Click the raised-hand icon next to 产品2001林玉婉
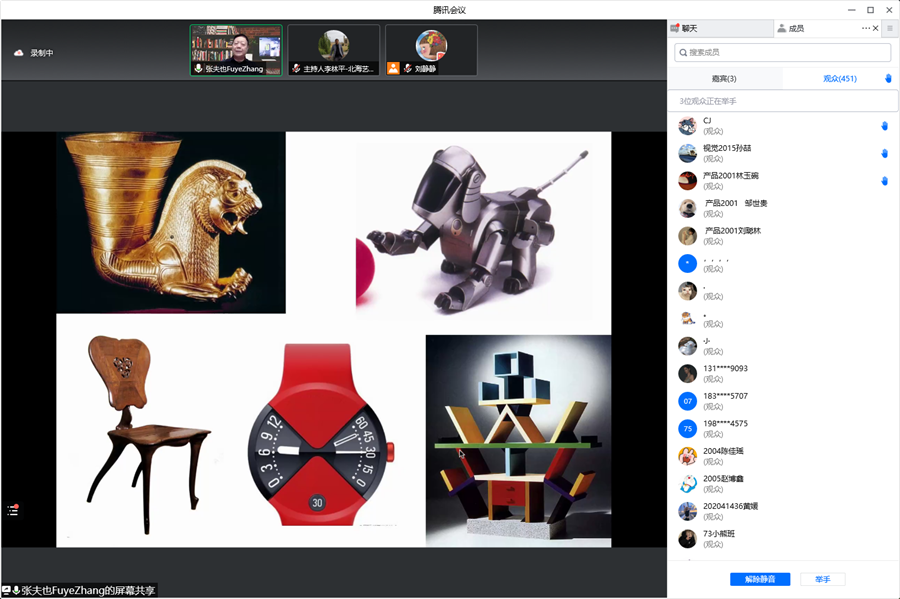 [884, 181]
